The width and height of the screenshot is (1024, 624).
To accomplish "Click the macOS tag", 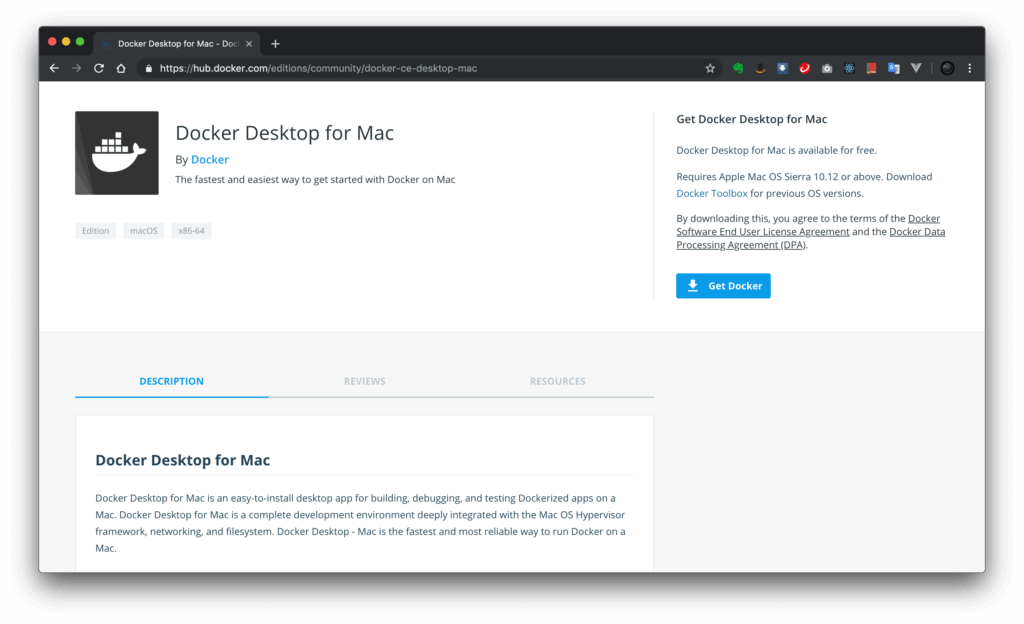I will (x=144, y=230).
